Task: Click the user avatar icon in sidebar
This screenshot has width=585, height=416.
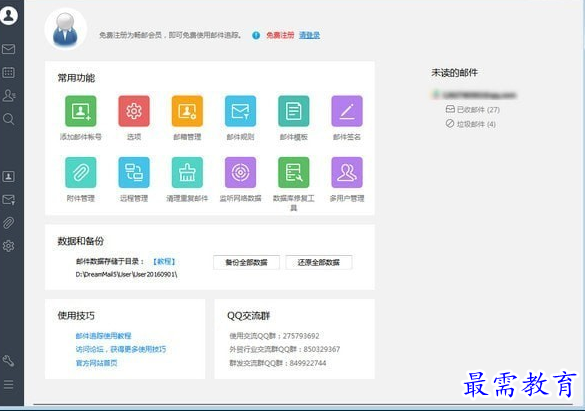Action: pos(9,16)
